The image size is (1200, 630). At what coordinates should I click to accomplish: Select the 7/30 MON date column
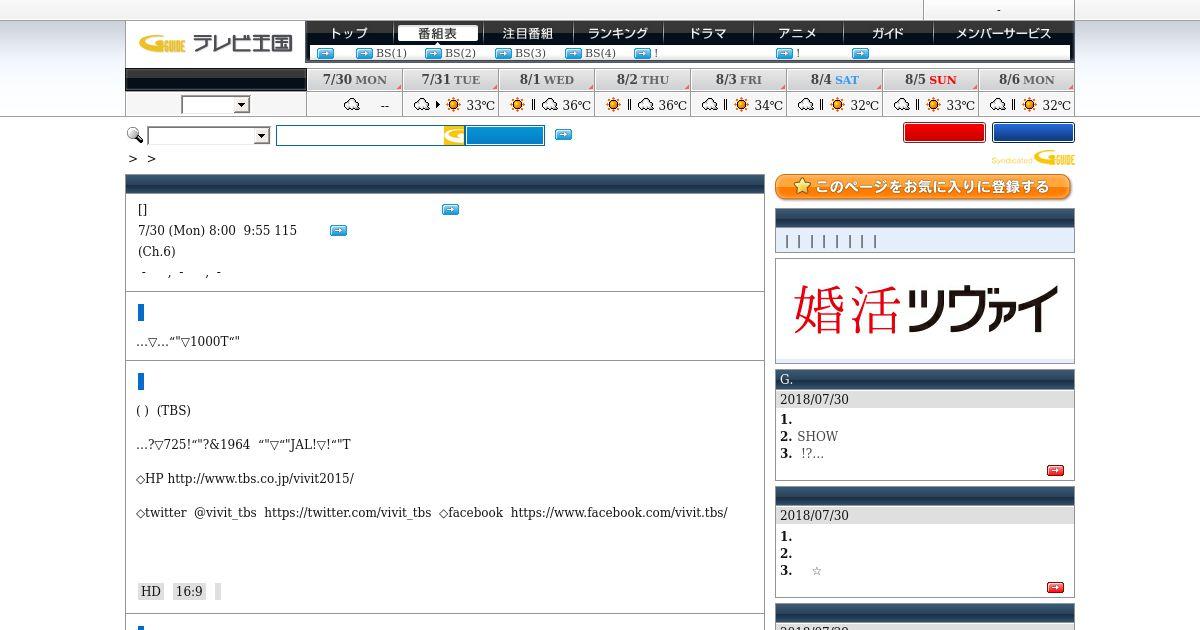pos(354,80)
